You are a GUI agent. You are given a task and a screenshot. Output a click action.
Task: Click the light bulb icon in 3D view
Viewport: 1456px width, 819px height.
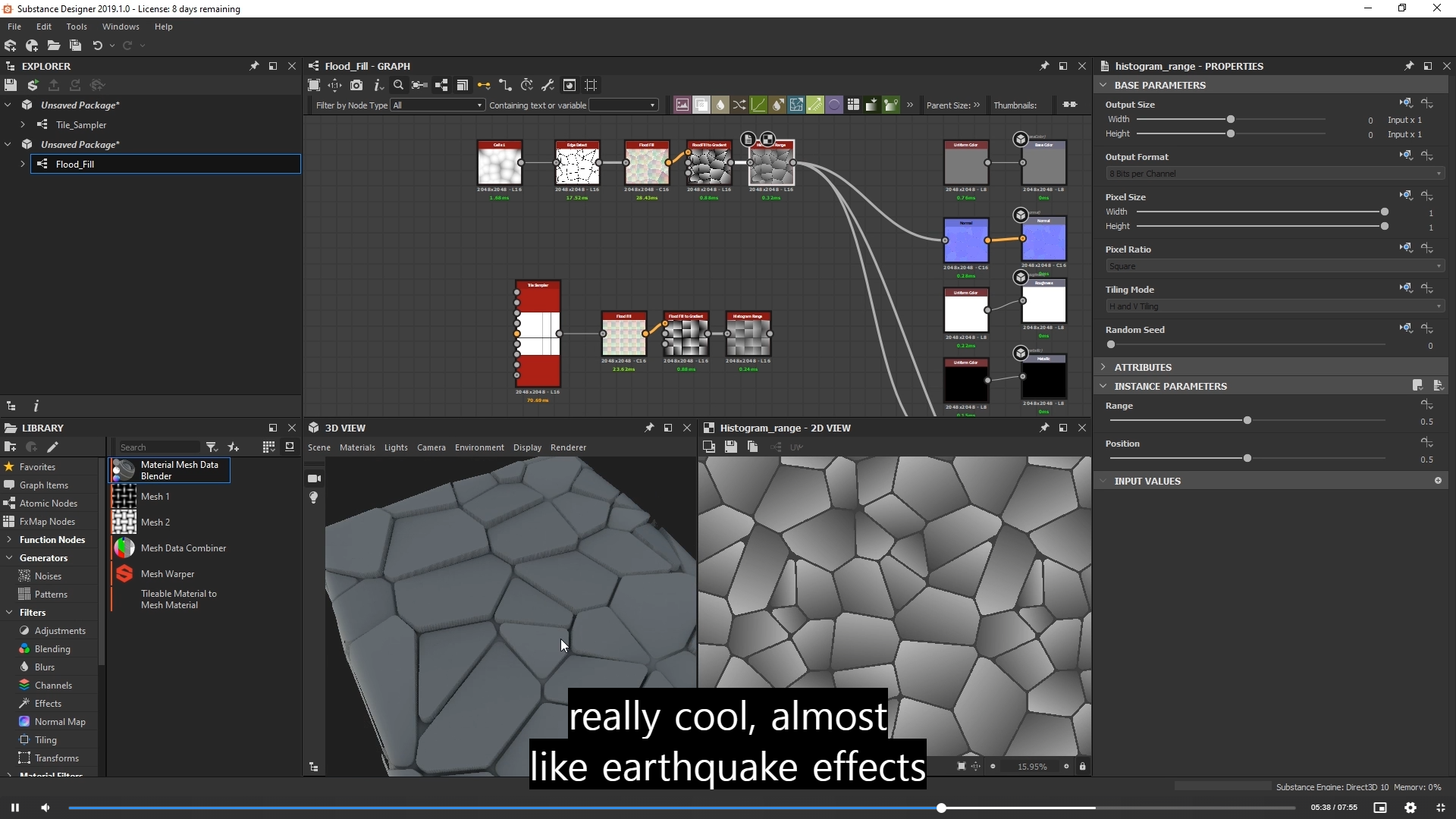tap(314, 497)
